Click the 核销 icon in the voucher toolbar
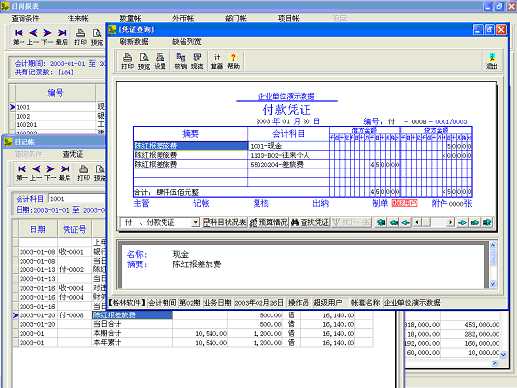This screenshot has width=517, height=388. (x=181, y=61)
